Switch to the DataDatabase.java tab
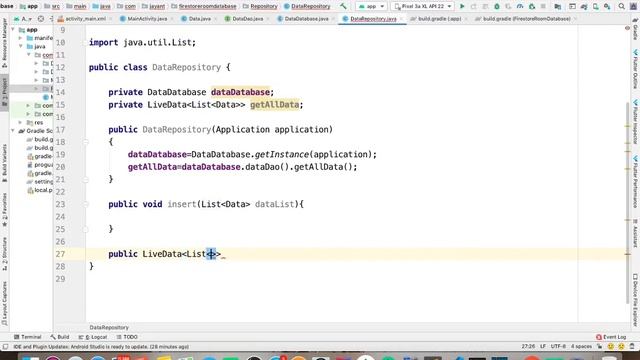The image size is (640, 360). [x=306, y=19]
